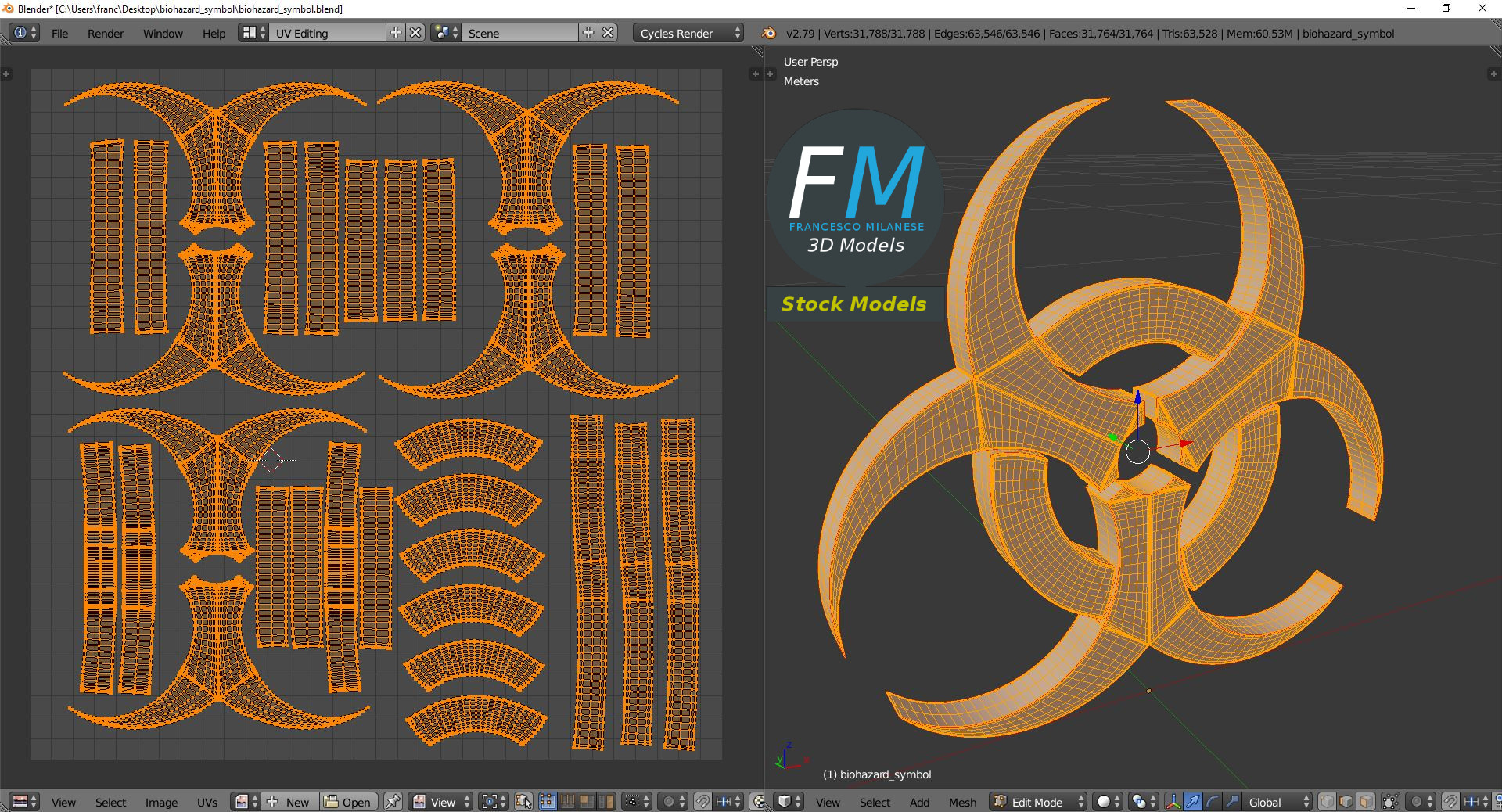Select edge selection mode in 3D viewport header
Image resolution: width=1502 pixels, height=812 pixels.
tap(1346, 802)
